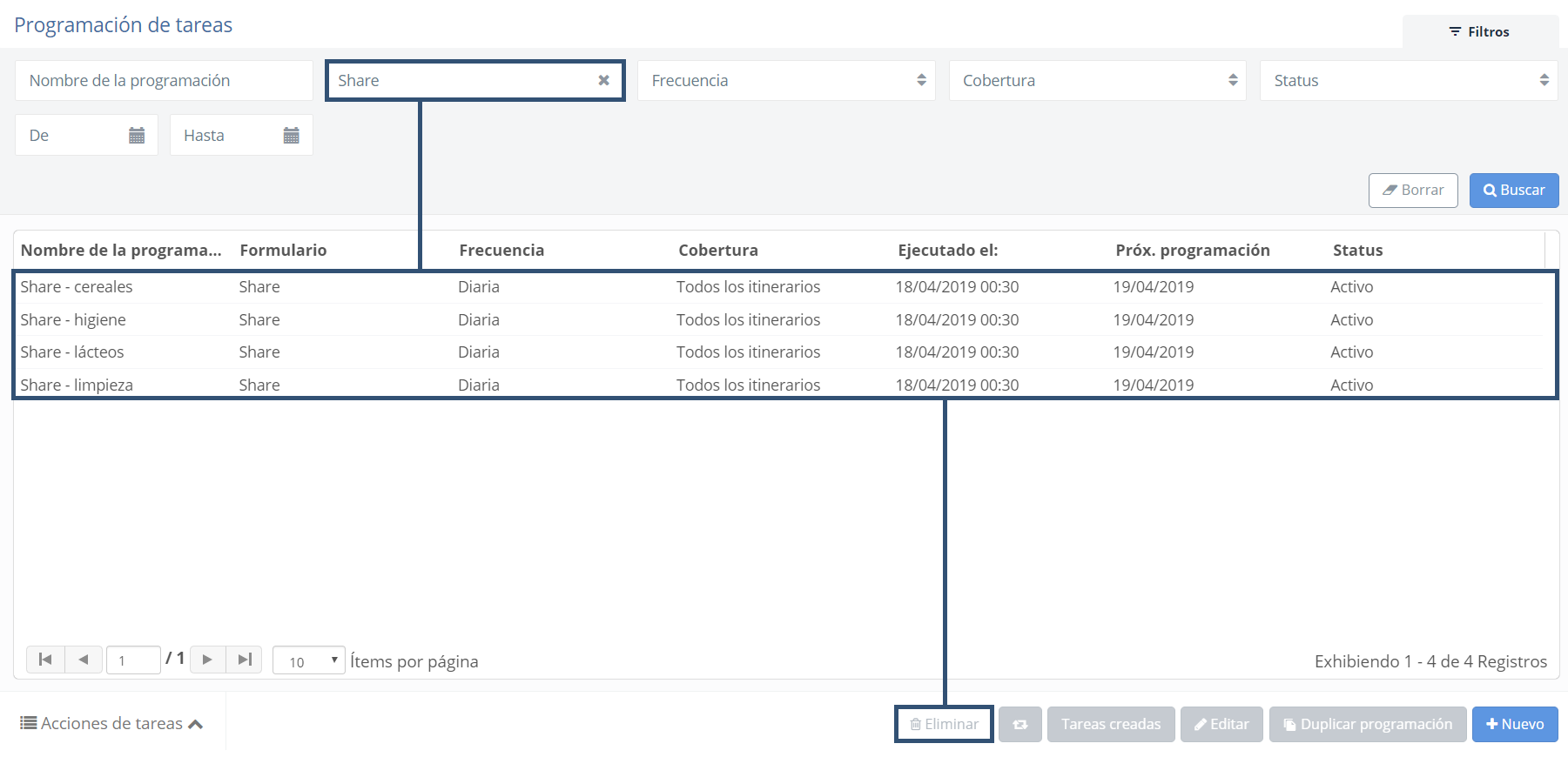Jump to the last page of results
The width and height of the screenshot is (1568, 757).
[245, 660]
